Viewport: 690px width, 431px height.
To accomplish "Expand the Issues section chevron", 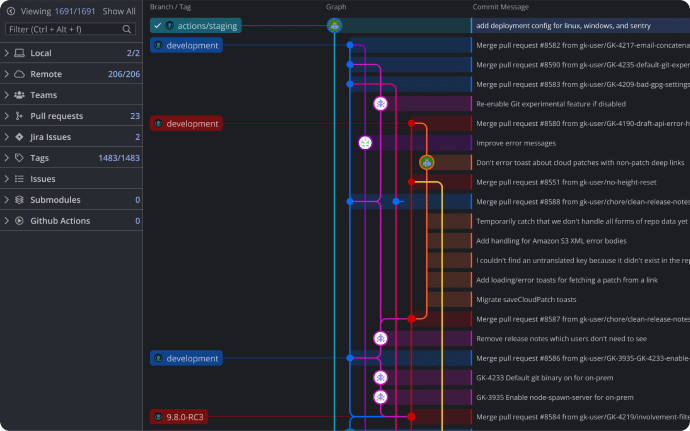I will click(x=7, y=179).
